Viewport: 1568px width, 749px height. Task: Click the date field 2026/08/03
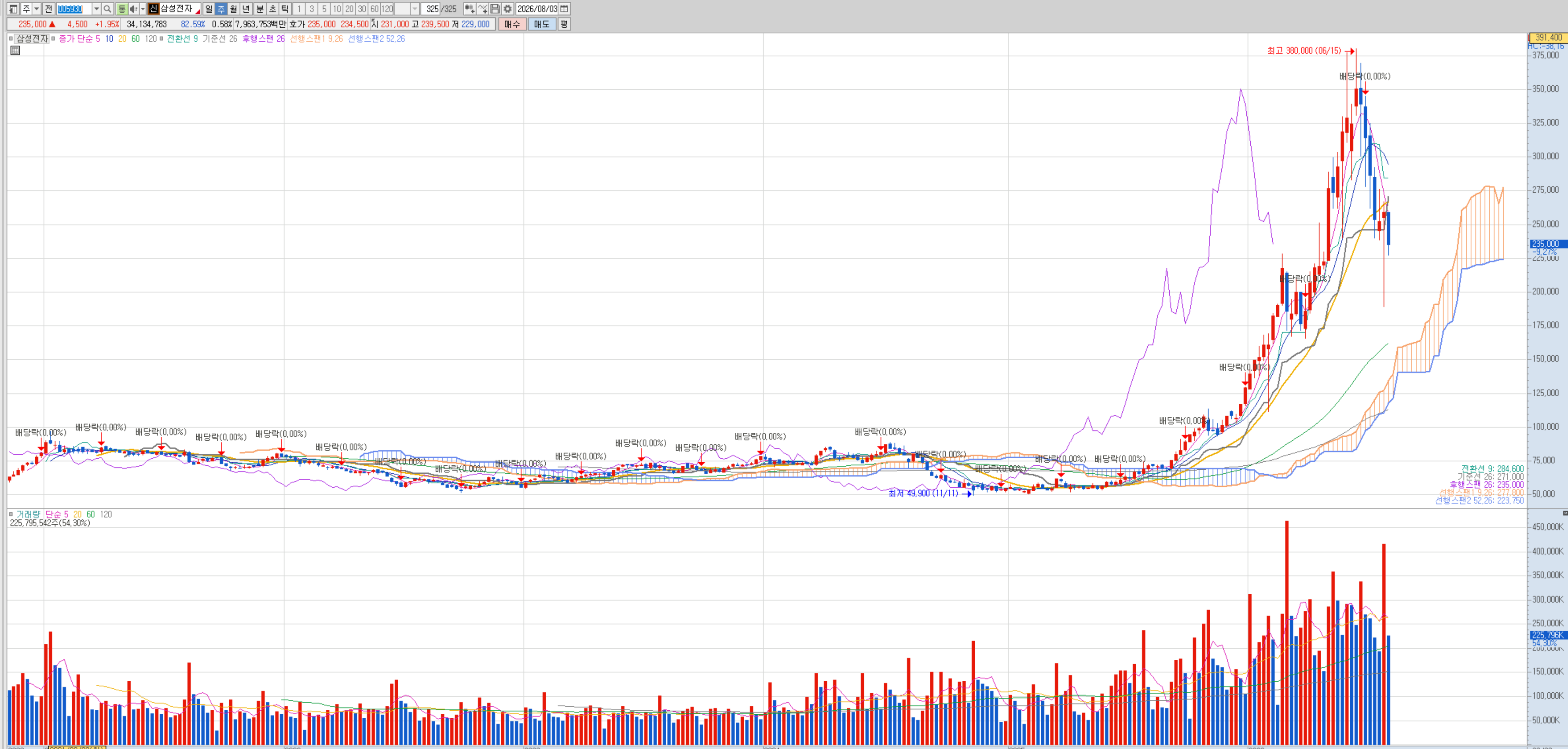[x=537, y=8]
